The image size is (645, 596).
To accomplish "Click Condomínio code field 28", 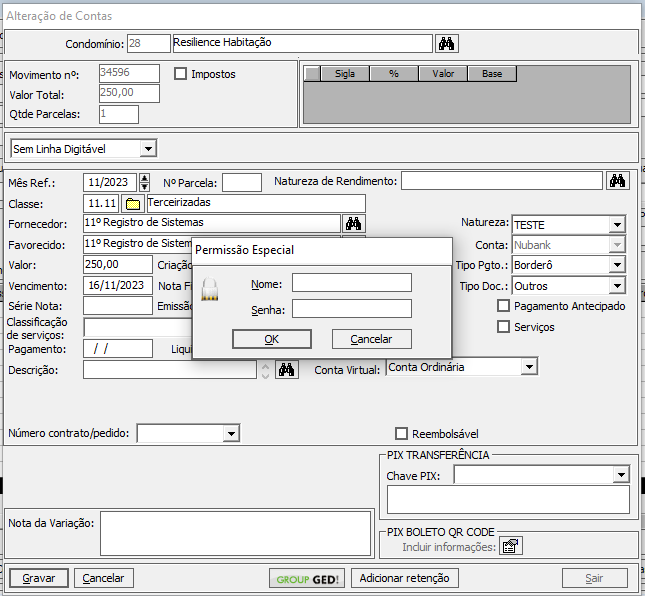I will click(x=148, y=43).
